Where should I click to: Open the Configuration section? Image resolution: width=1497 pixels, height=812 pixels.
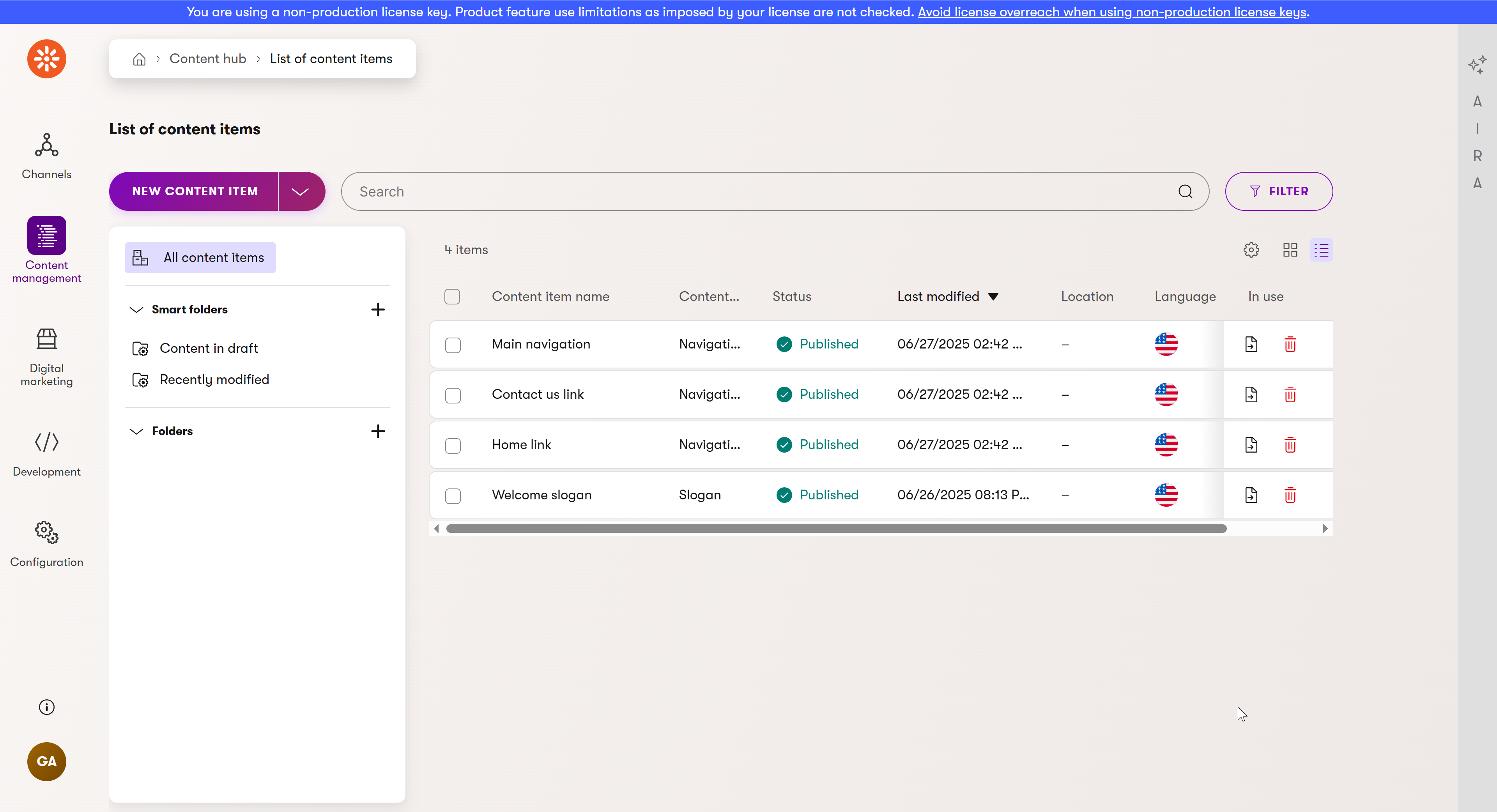[46, 545]
